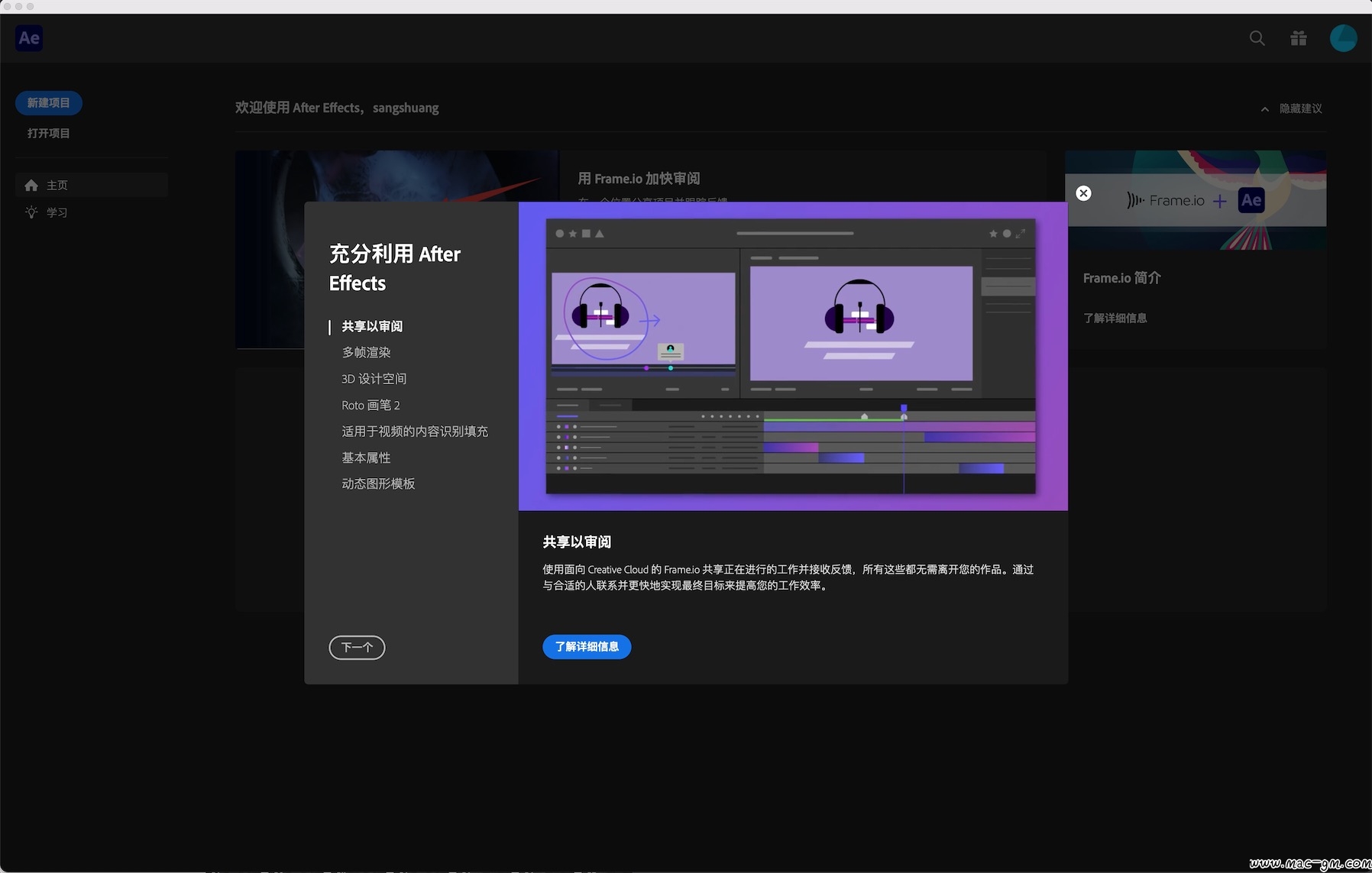The image size is (1372, 873).
Task: Open the gift box what's new icon
Action: [1299, 38]
